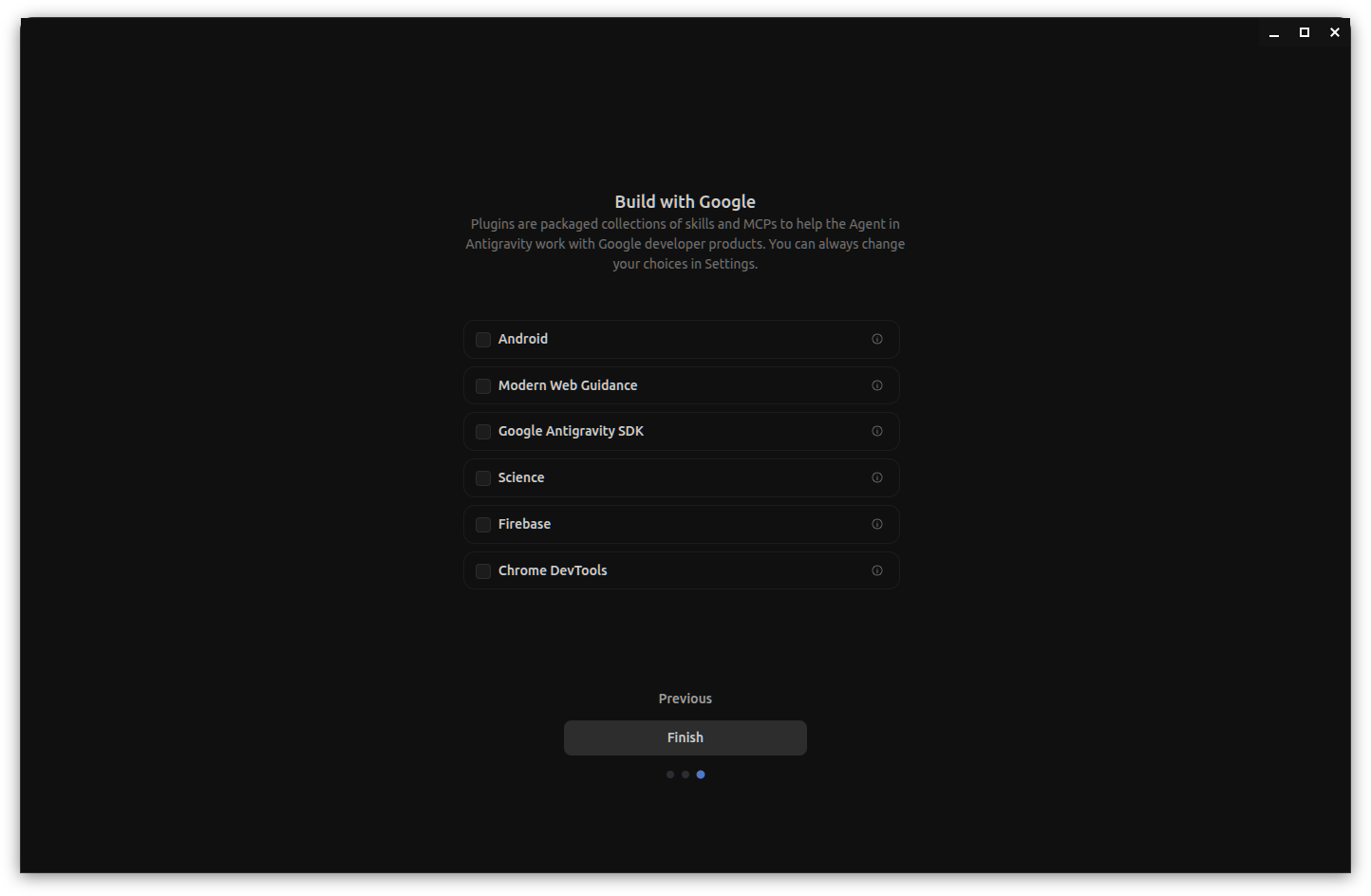Open the Science plugin info icon
This screenshot has height=896, width=1371.
pyautogui.click(x=877, y=477)
